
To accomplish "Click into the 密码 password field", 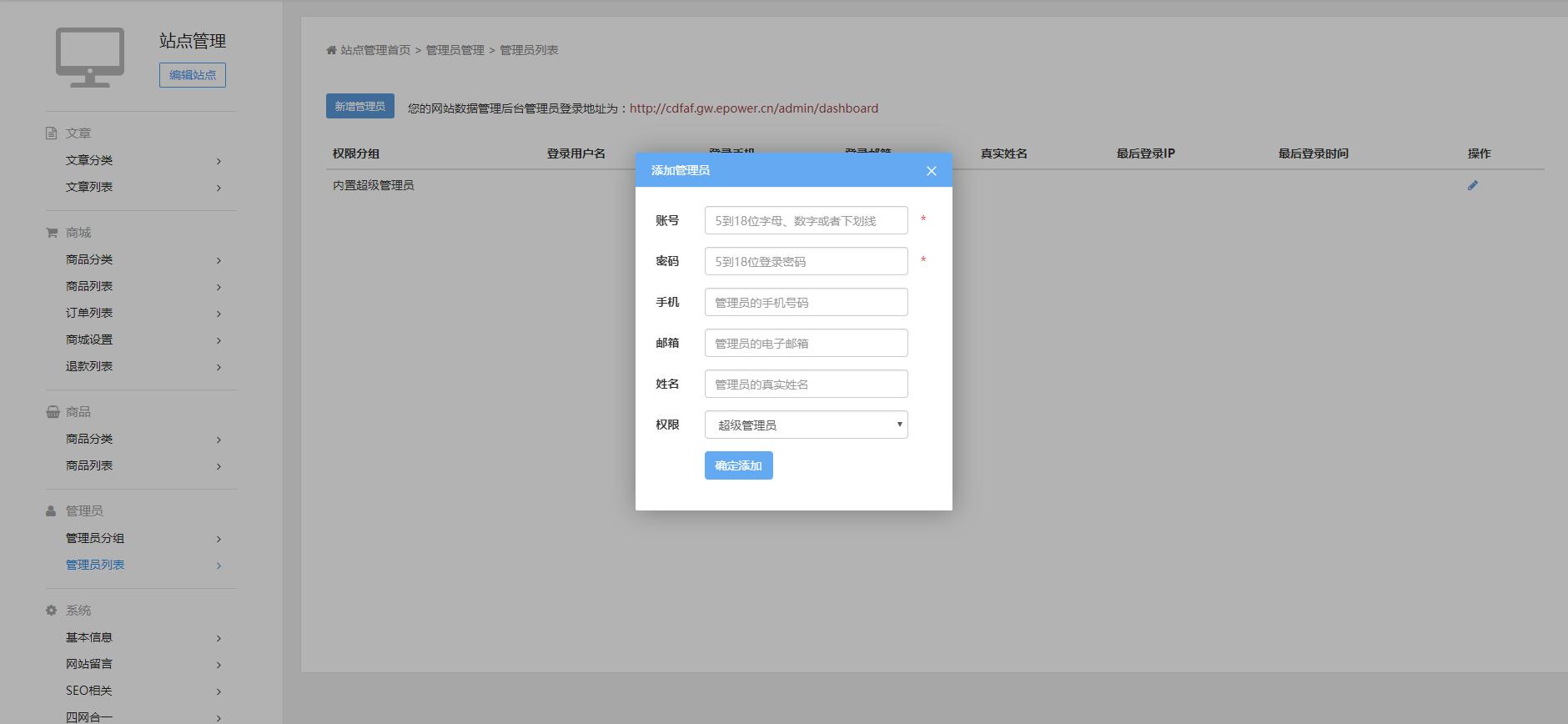I will (x=806, y=261).
